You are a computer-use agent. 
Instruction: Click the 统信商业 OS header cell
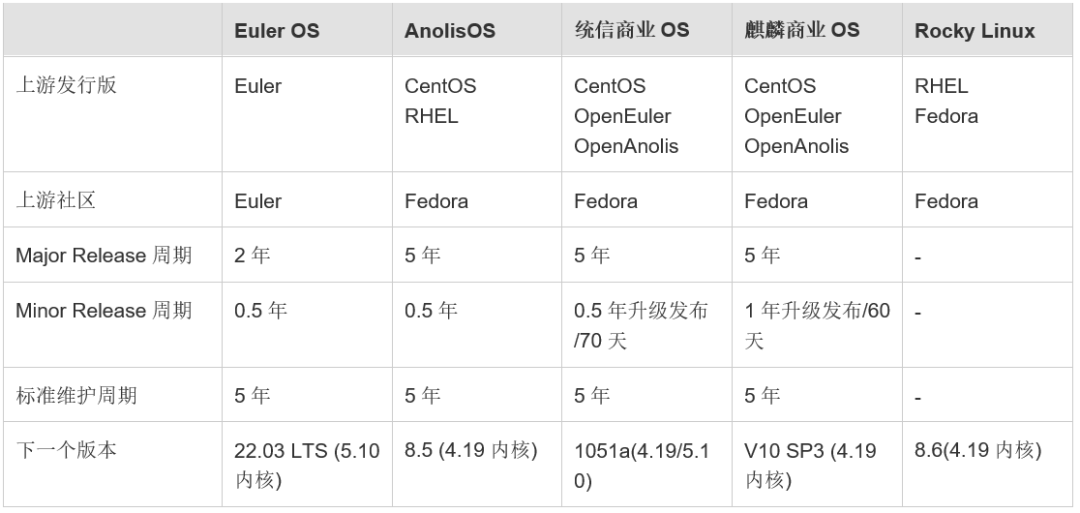631,30
